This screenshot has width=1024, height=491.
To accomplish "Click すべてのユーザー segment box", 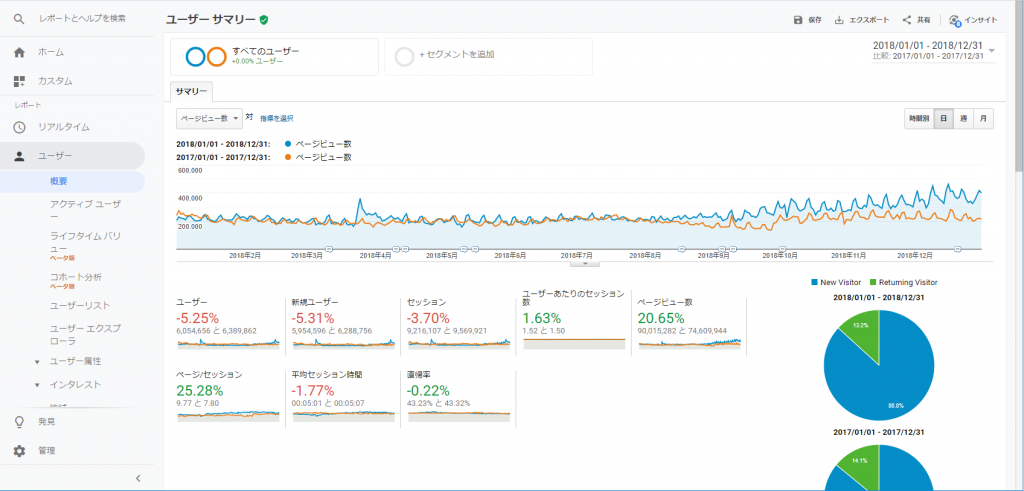I will (x=274, y=57).
